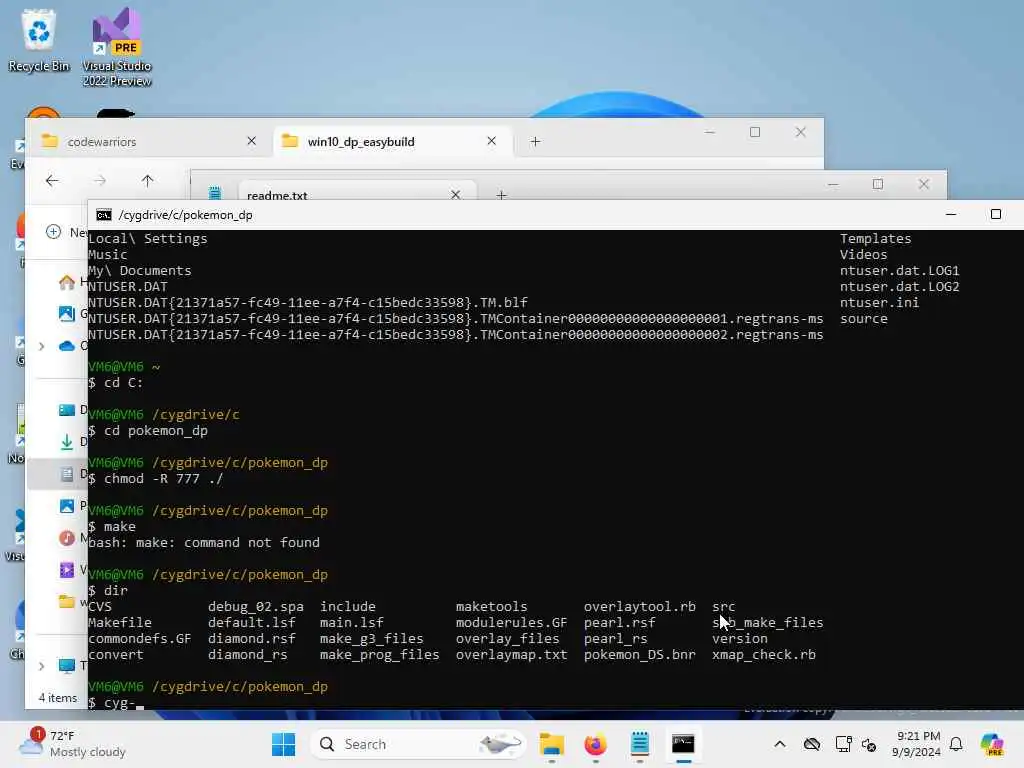Click 'Makefile' in the terminal listing
The image size is (1024, 768).
click(120, 622)
